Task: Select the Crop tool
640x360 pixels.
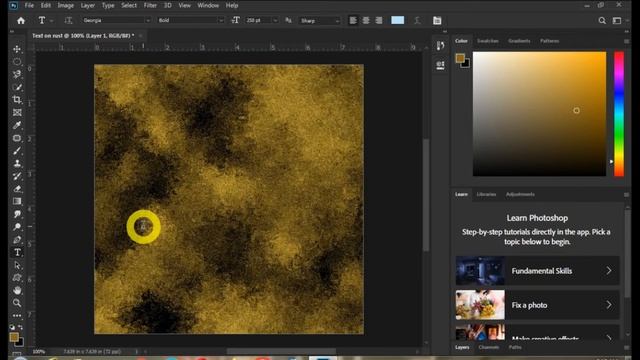Action: [x=17, y=100]
